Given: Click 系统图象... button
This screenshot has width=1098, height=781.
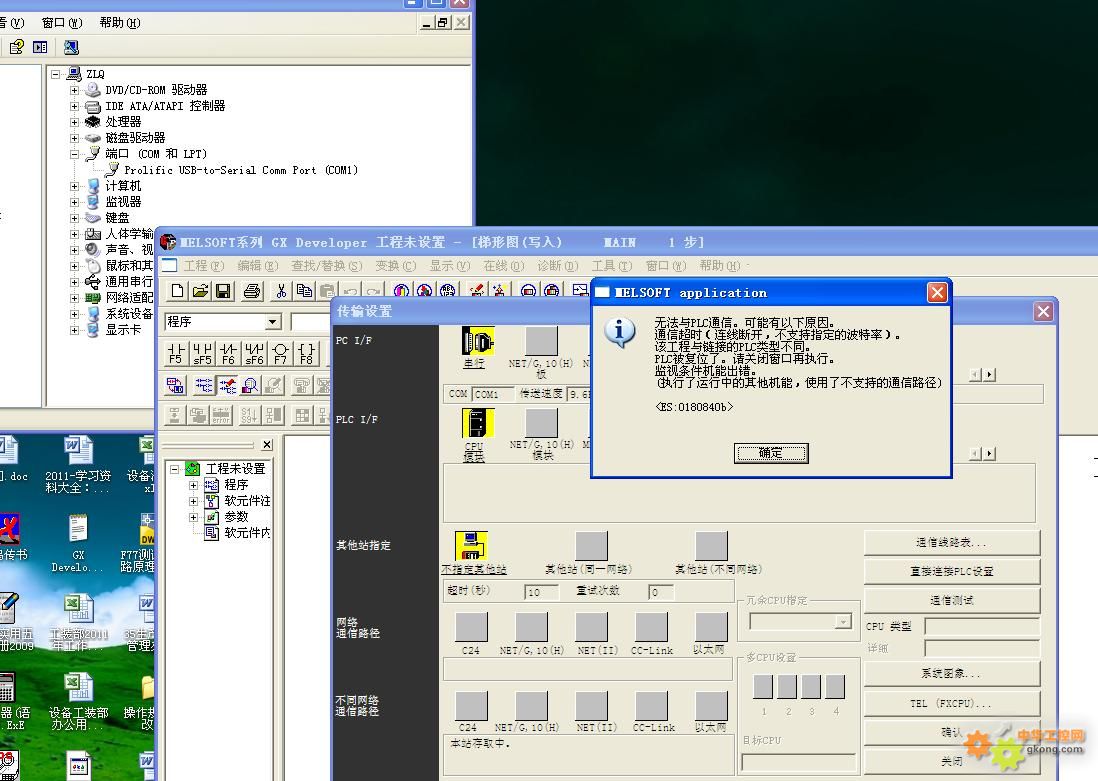Looking at the screenshot, I should tap(952, 674).
